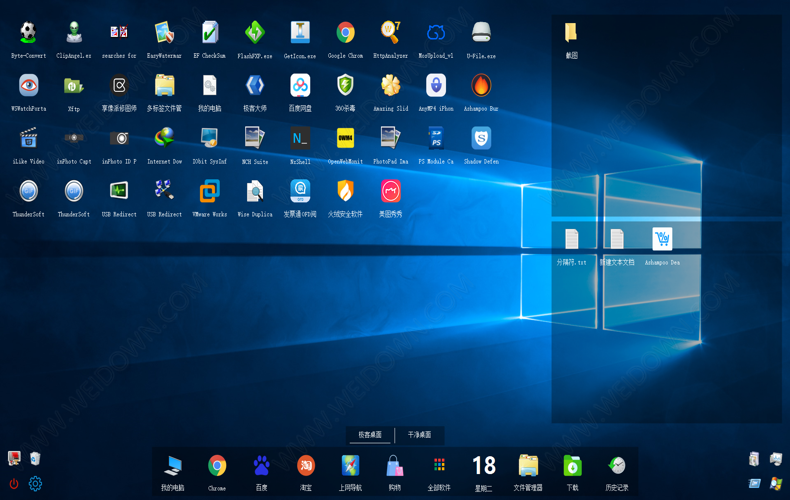Open 美图秀秀 pink icon

pyautogui.click(x=390, y=191)
